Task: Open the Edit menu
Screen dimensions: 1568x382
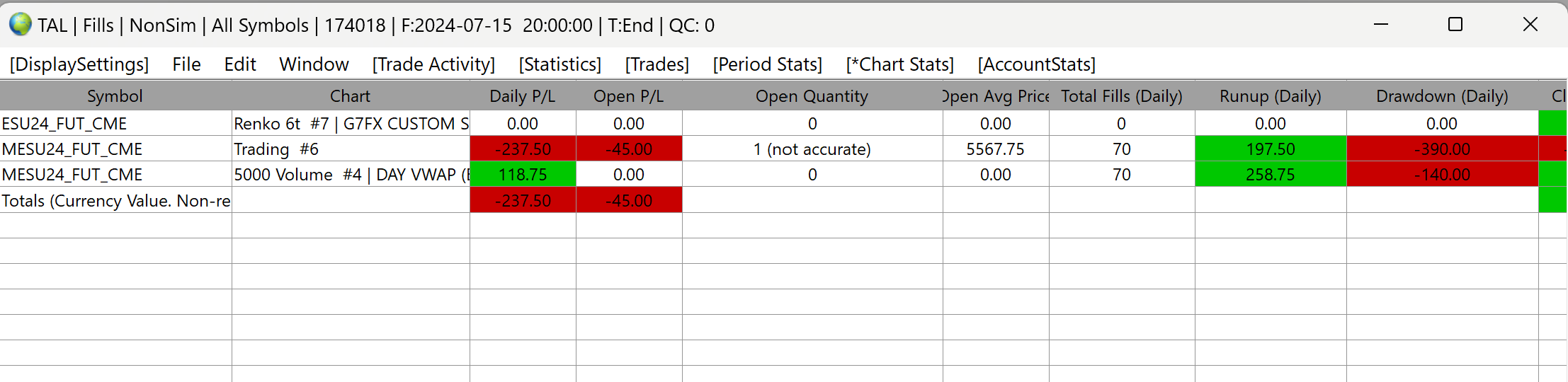Action: 240,64
